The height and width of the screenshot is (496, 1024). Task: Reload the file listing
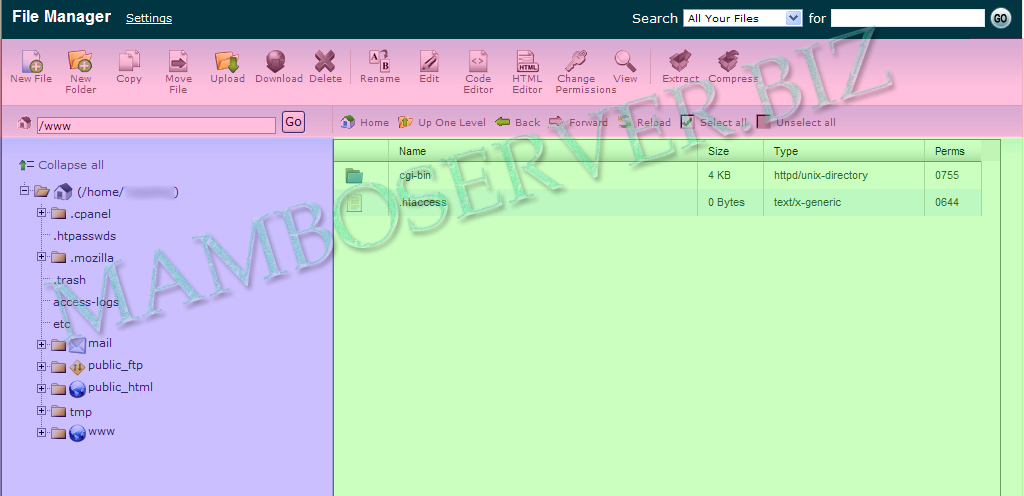click(644, 122)
